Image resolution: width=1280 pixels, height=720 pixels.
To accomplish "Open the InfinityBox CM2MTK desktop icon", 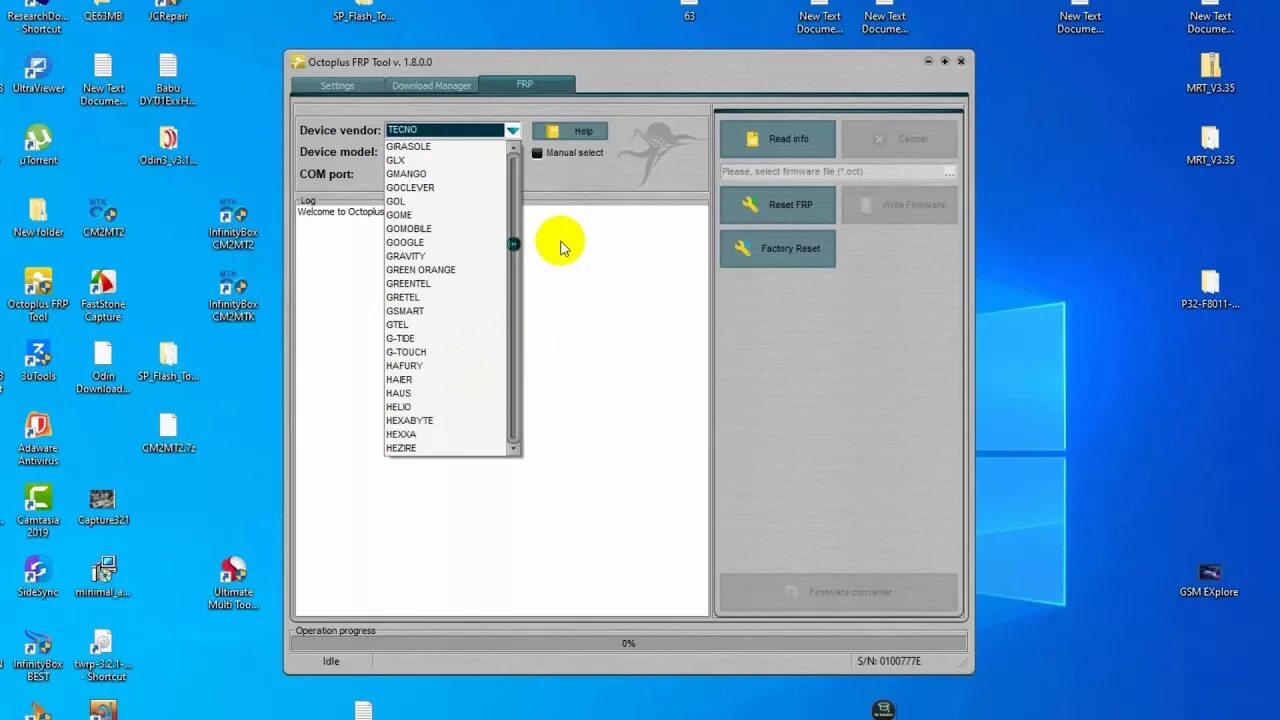I will point(233,295).
